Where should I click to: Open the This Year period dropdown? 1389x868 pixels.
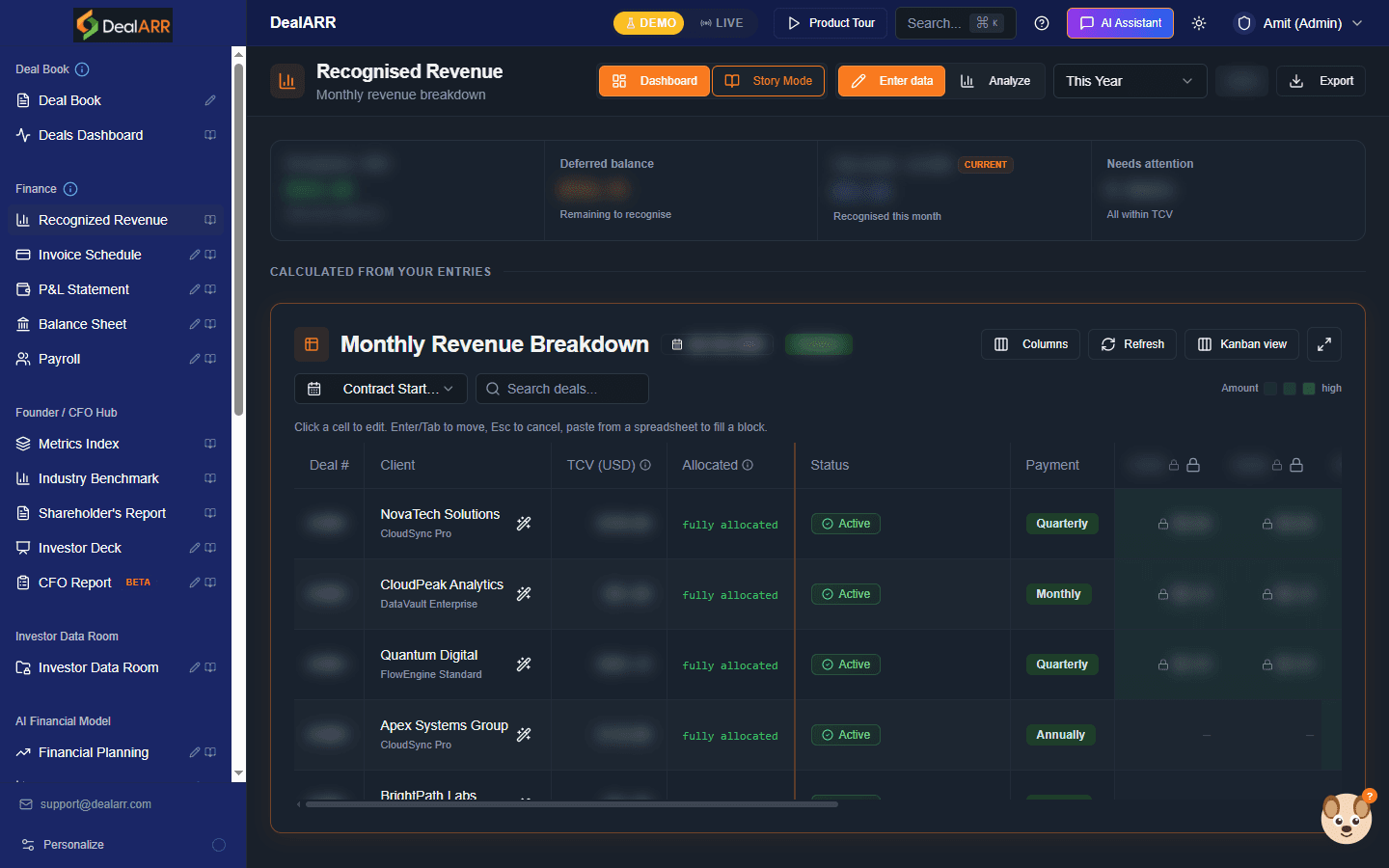[x=1130, y=81]
